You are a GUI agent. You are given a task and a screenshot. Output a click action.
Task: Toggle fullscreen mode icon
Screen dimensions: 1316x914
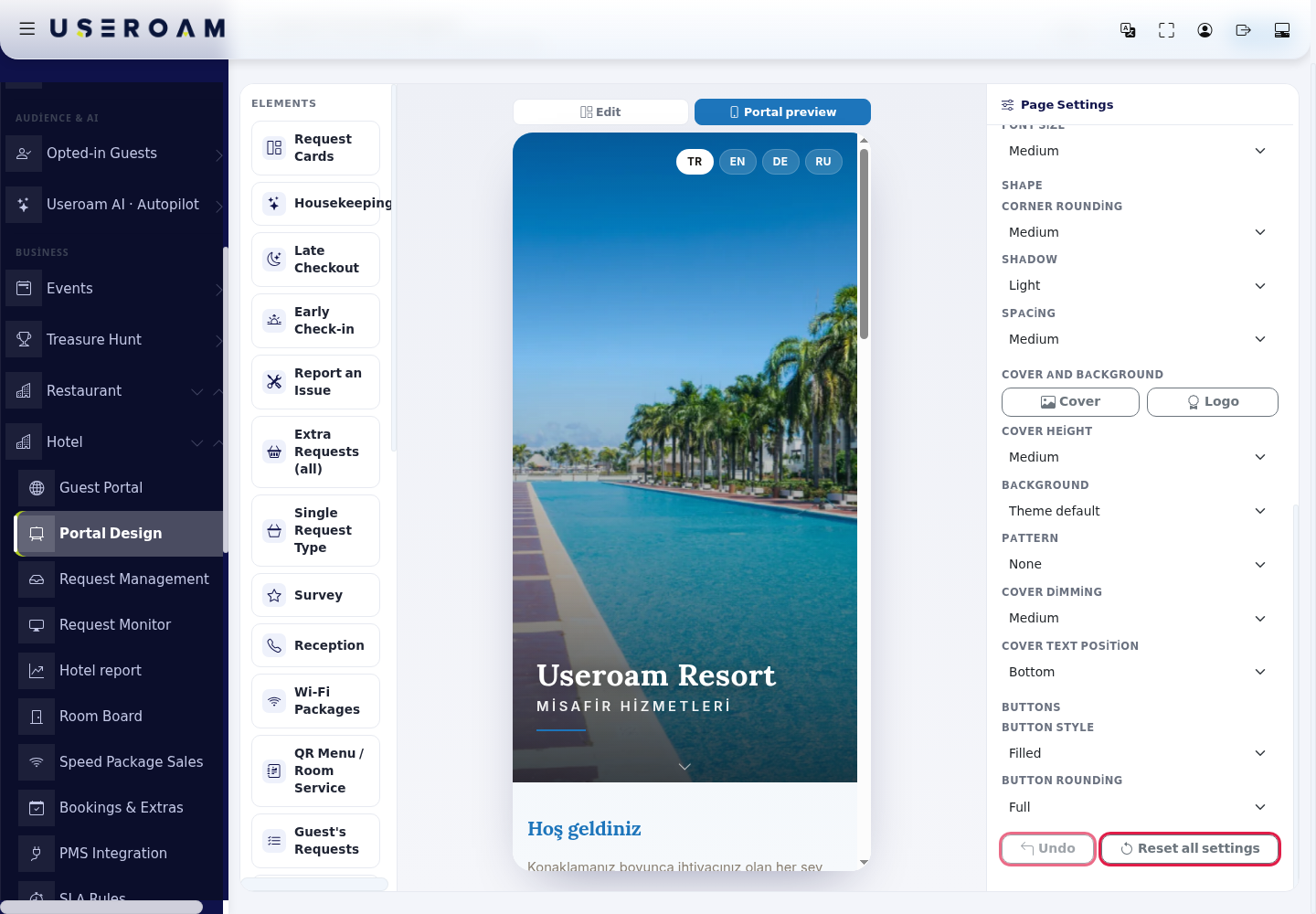pos(1166,30)
